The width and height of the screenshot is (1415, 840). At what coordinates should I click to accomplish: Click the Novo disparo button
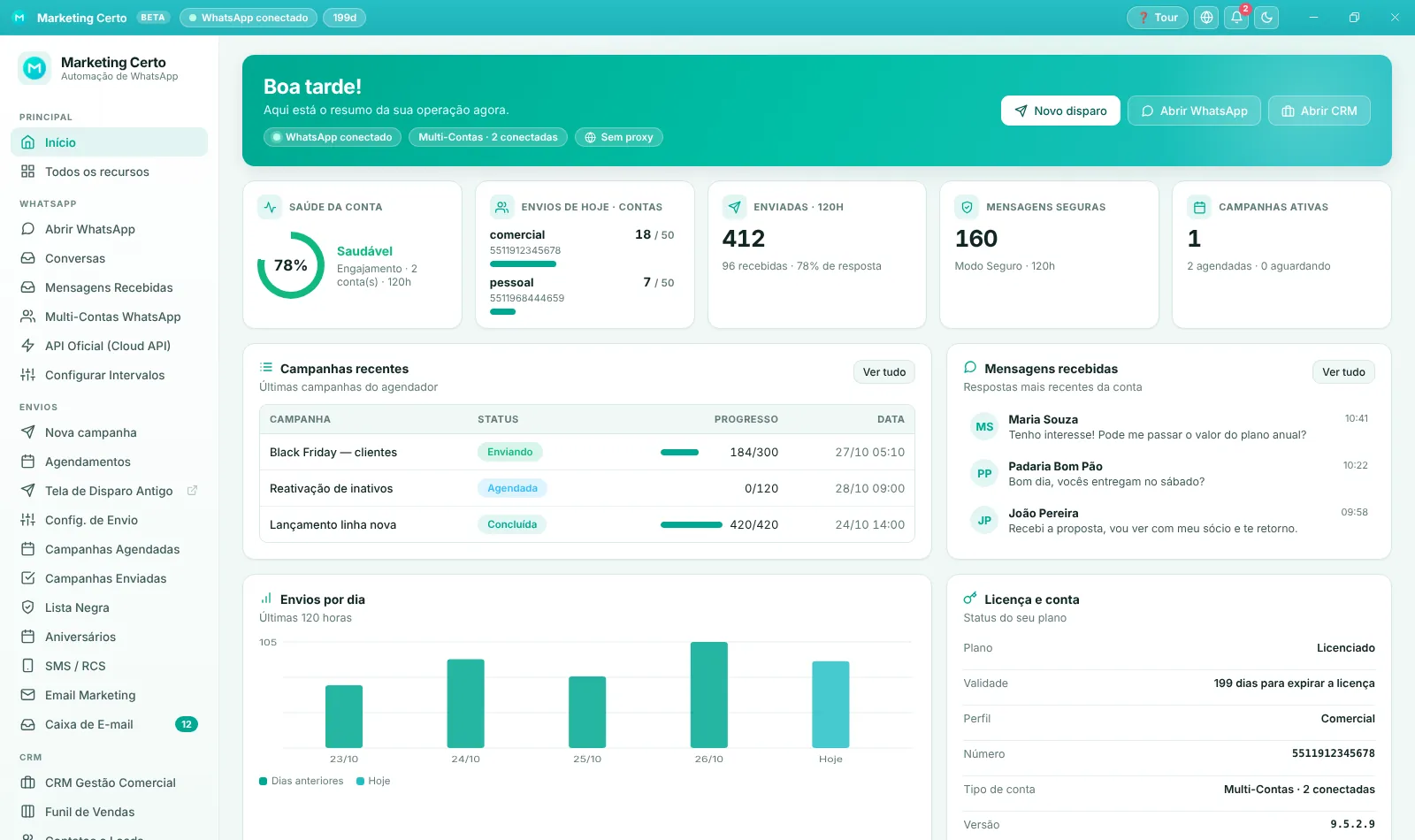tap(1060, 111)
